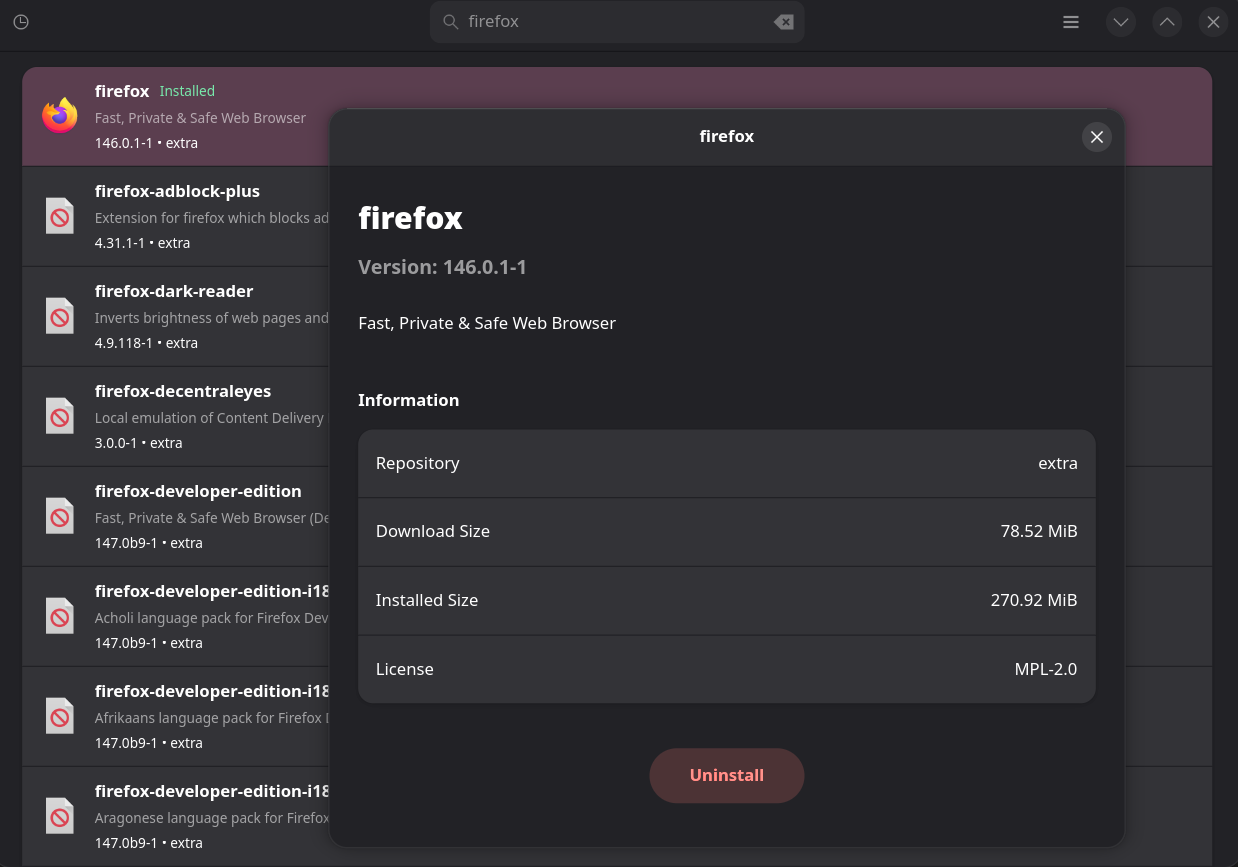
Task: Click the firefox-dark-reader package icon
Action: (60, 316)
